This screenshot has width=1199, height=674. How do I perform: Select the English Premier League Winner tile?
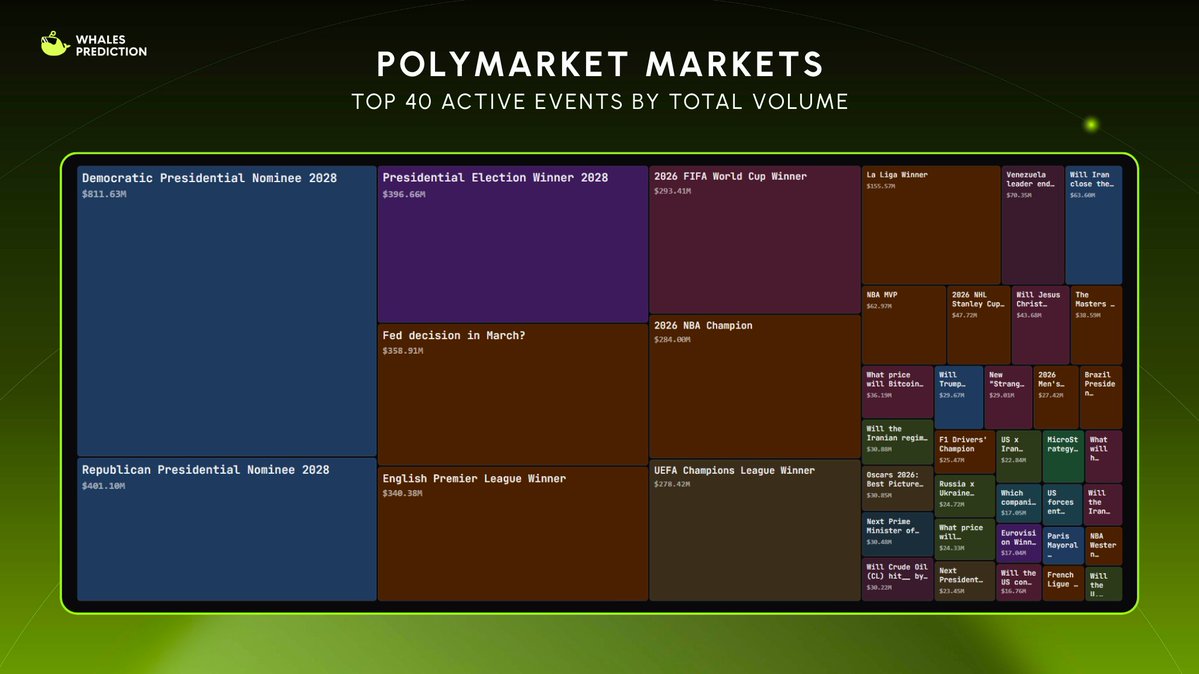coord(512,534)
